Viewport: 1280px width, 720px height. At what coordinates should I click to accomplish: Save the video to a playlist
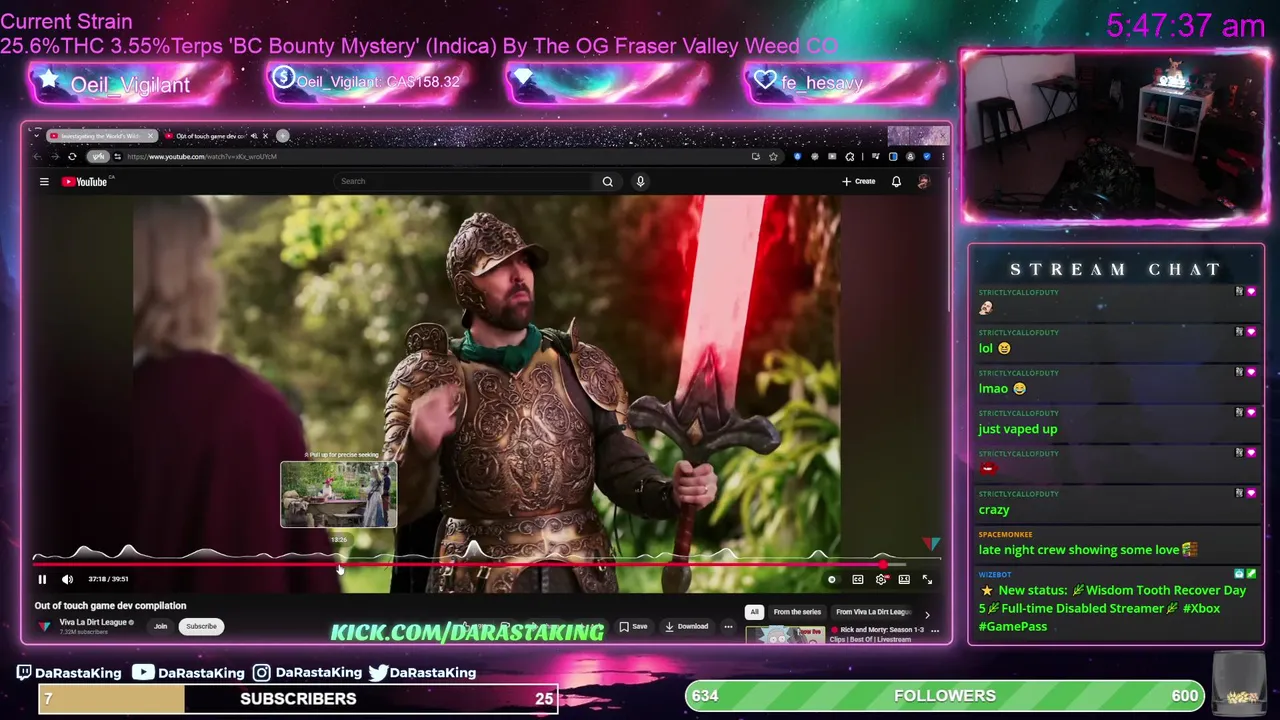click(x=633, y=626)
